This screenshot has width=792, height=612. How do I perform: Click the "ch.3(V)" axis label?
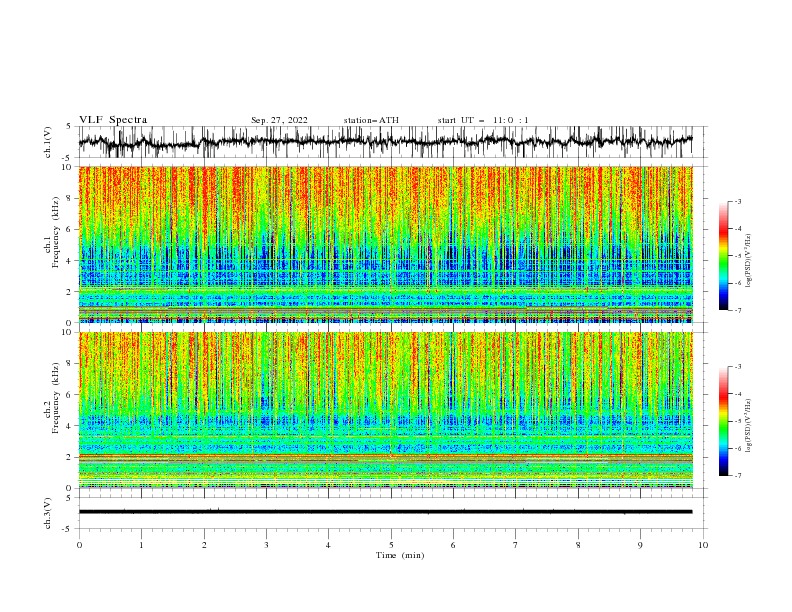click(x=48, y=513)
